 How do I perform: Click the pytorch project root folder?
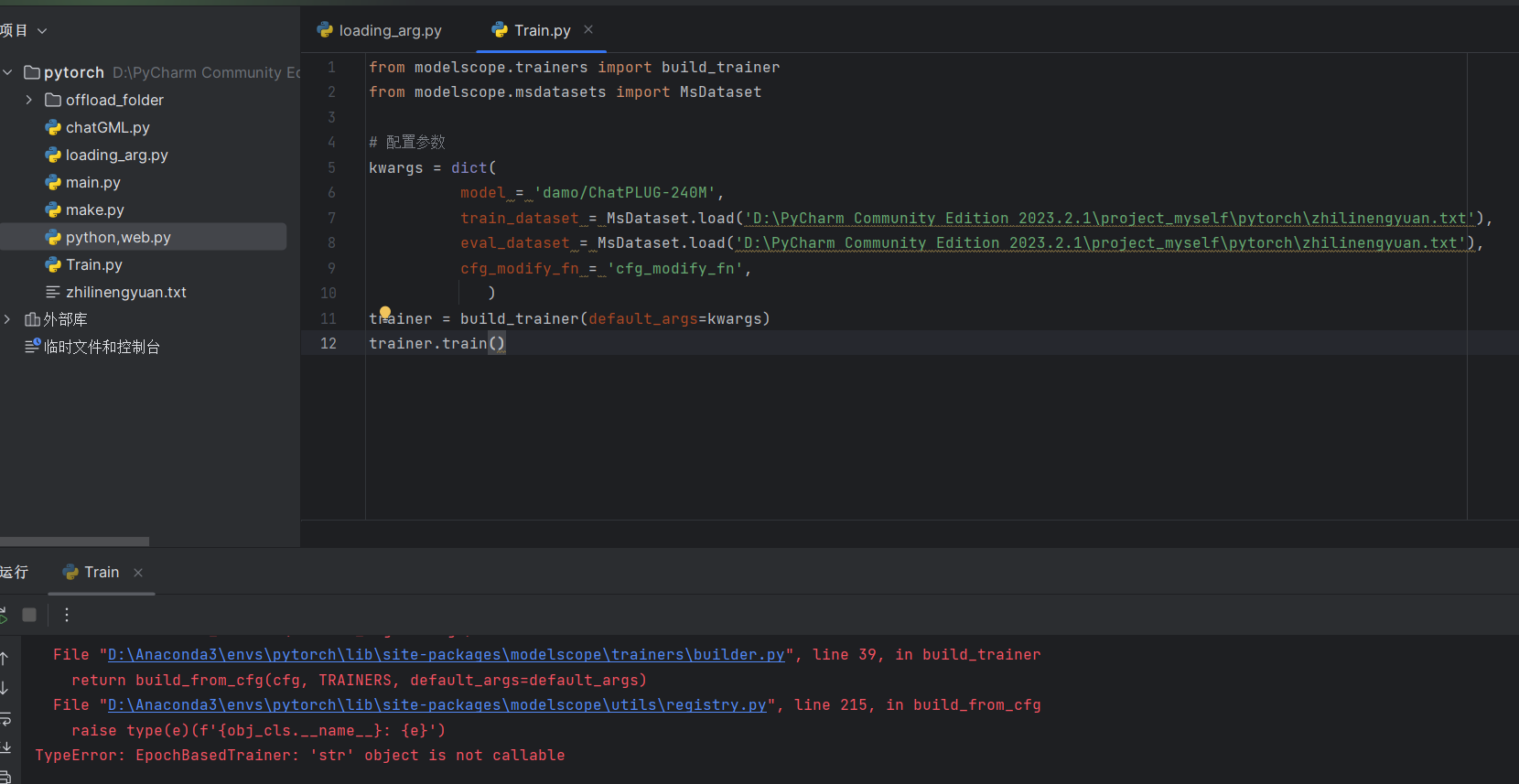pyautogui.click(x=74, y=72)
